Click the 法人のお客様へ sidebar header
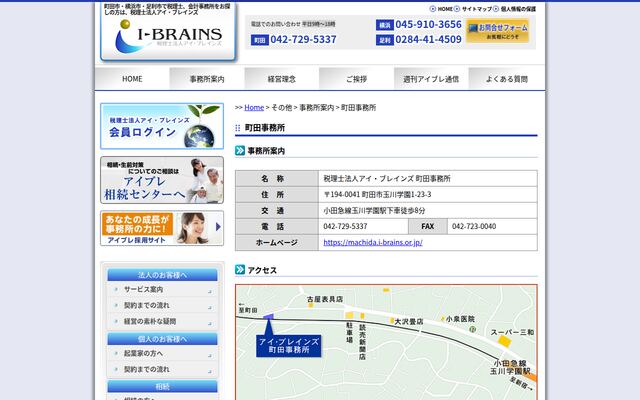 (x=162, y=275)
